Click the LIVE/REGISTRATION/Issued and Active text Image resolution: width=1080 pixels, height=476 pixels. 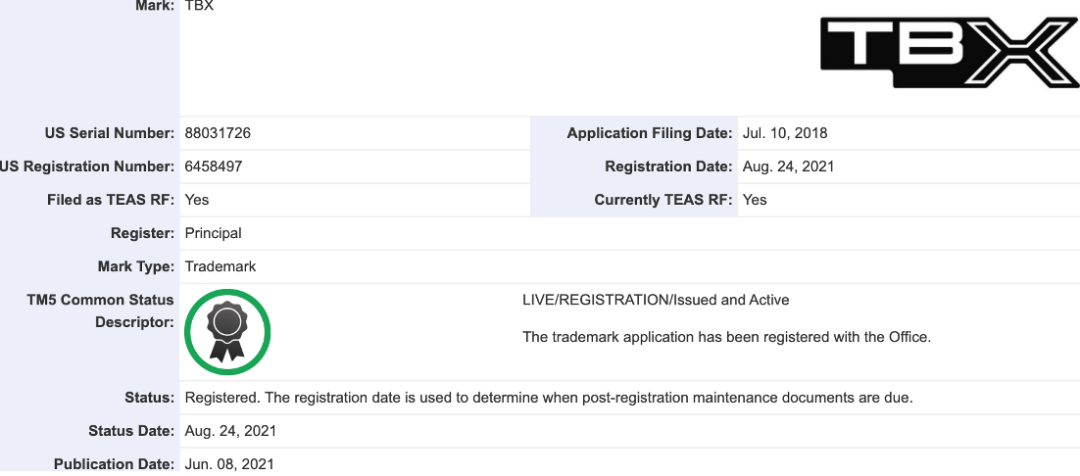pos(656,300)
